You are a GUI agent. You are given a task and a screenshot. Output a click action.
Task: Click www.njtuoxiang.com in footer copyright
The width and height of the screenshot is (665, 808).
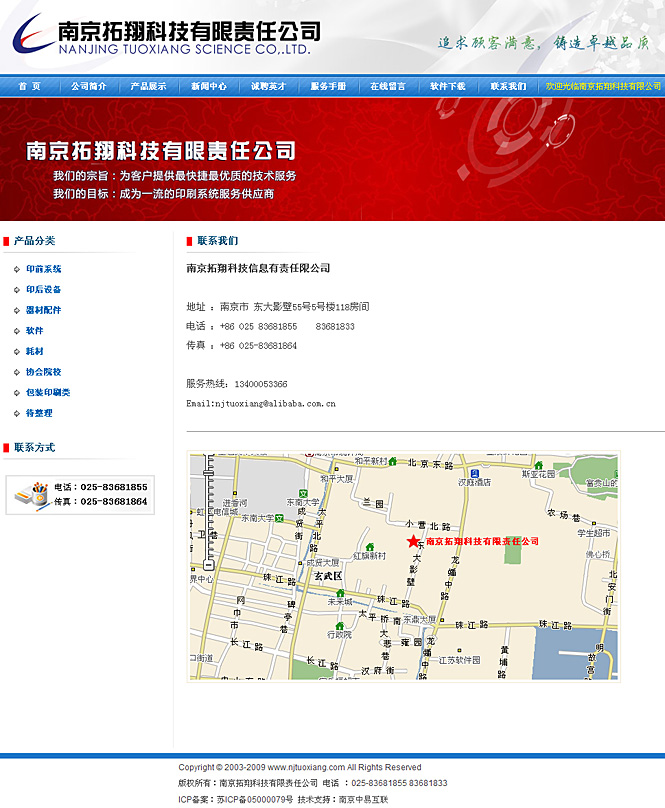point(306,767)
